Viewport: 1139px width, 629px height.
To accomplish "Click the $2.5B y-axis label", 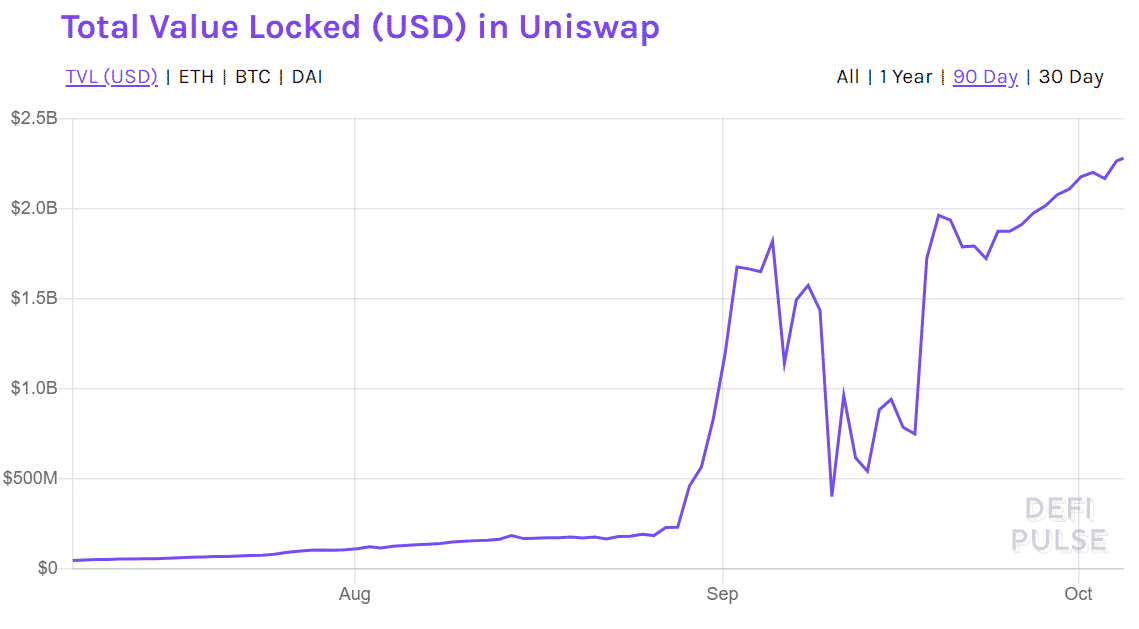I will click(34, 119).
